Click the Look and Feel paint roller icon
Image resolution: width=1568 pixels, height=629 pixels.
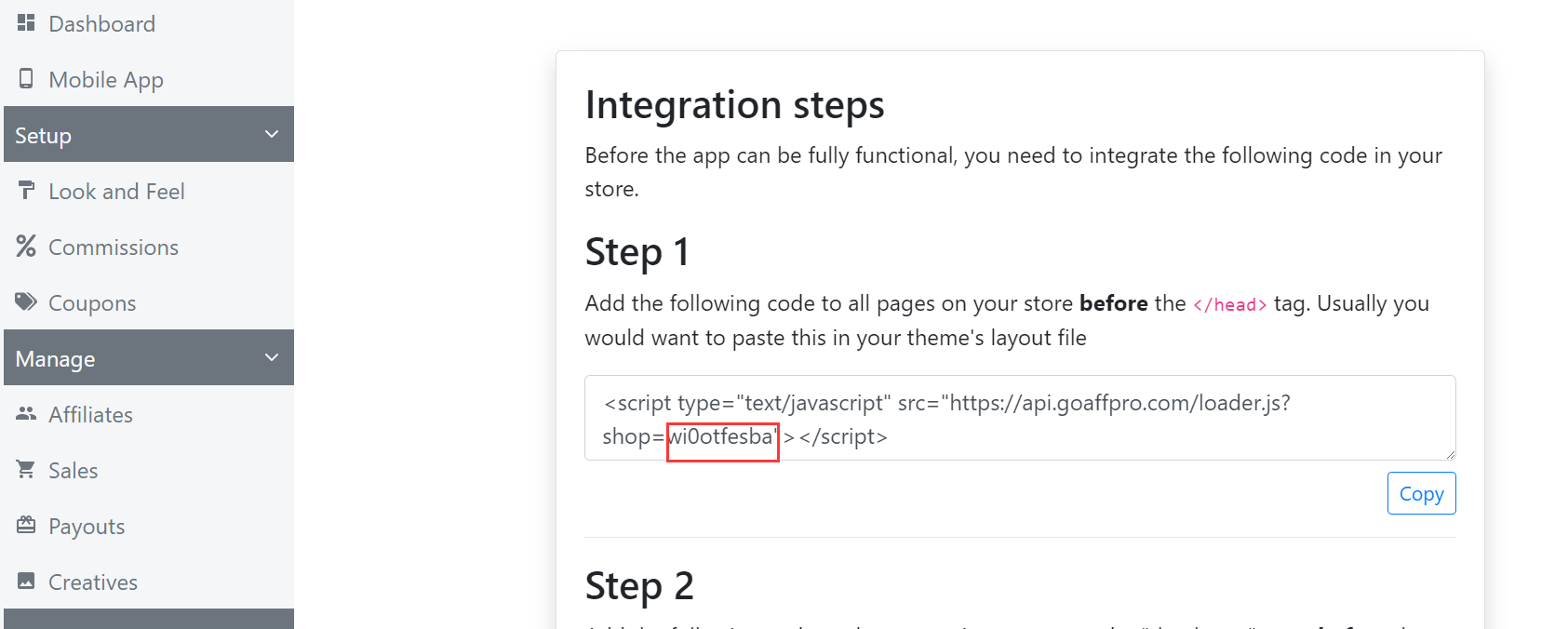[26, 191]
